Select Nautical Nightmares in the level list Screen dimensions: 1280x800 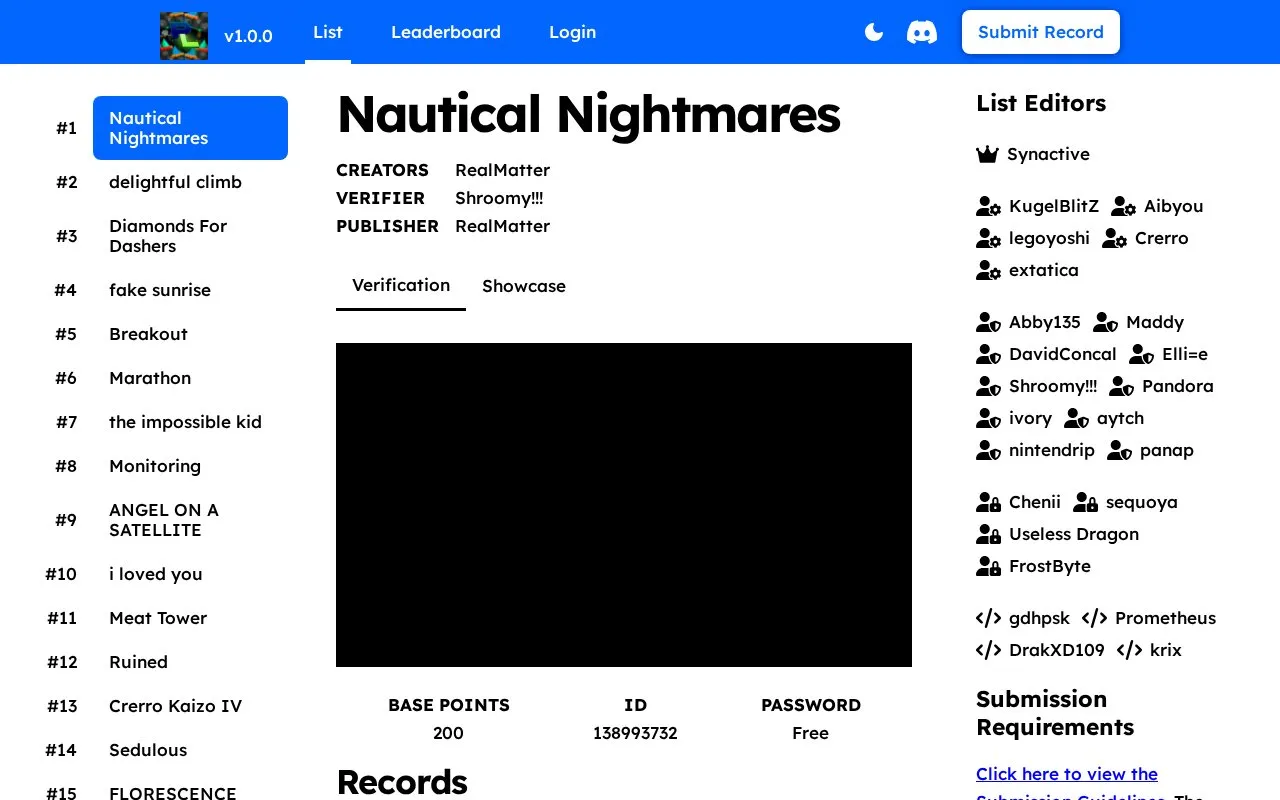click(190, 128)
